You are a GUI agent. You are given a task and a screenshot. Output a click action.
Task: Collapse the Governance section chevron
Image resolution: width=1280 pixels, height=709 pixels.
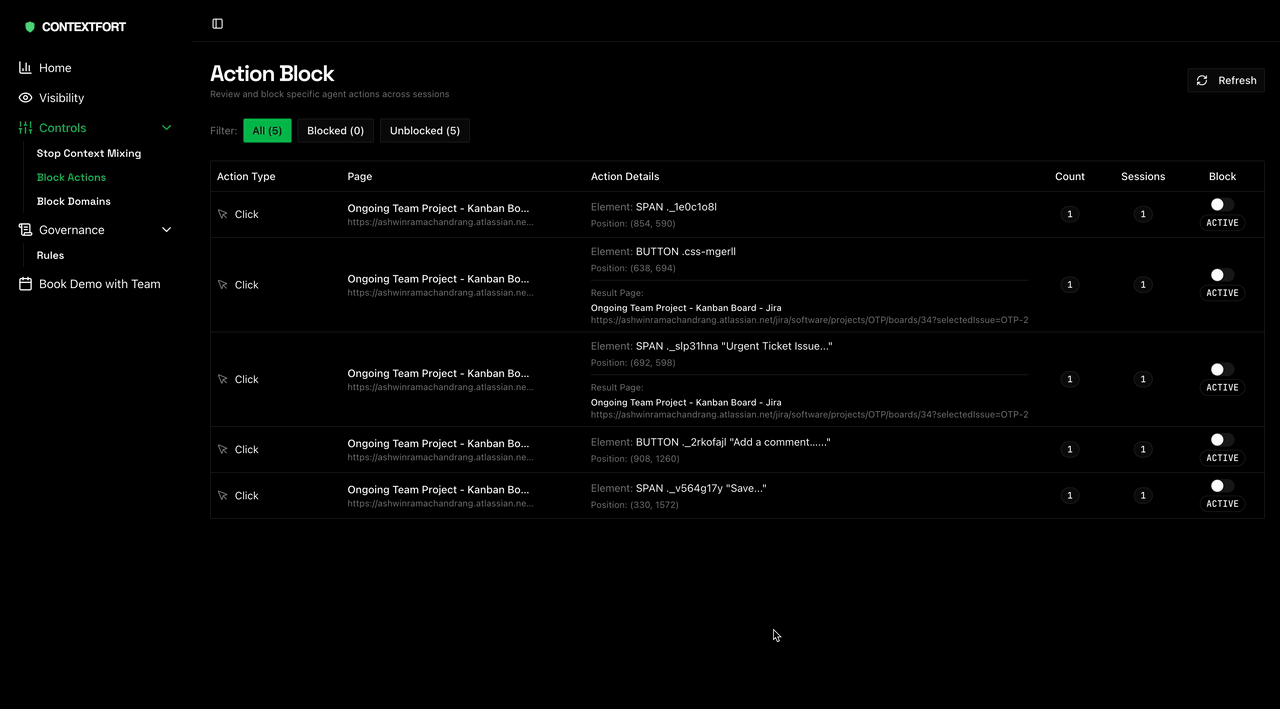pyautogui.click(x=167, y=230)
